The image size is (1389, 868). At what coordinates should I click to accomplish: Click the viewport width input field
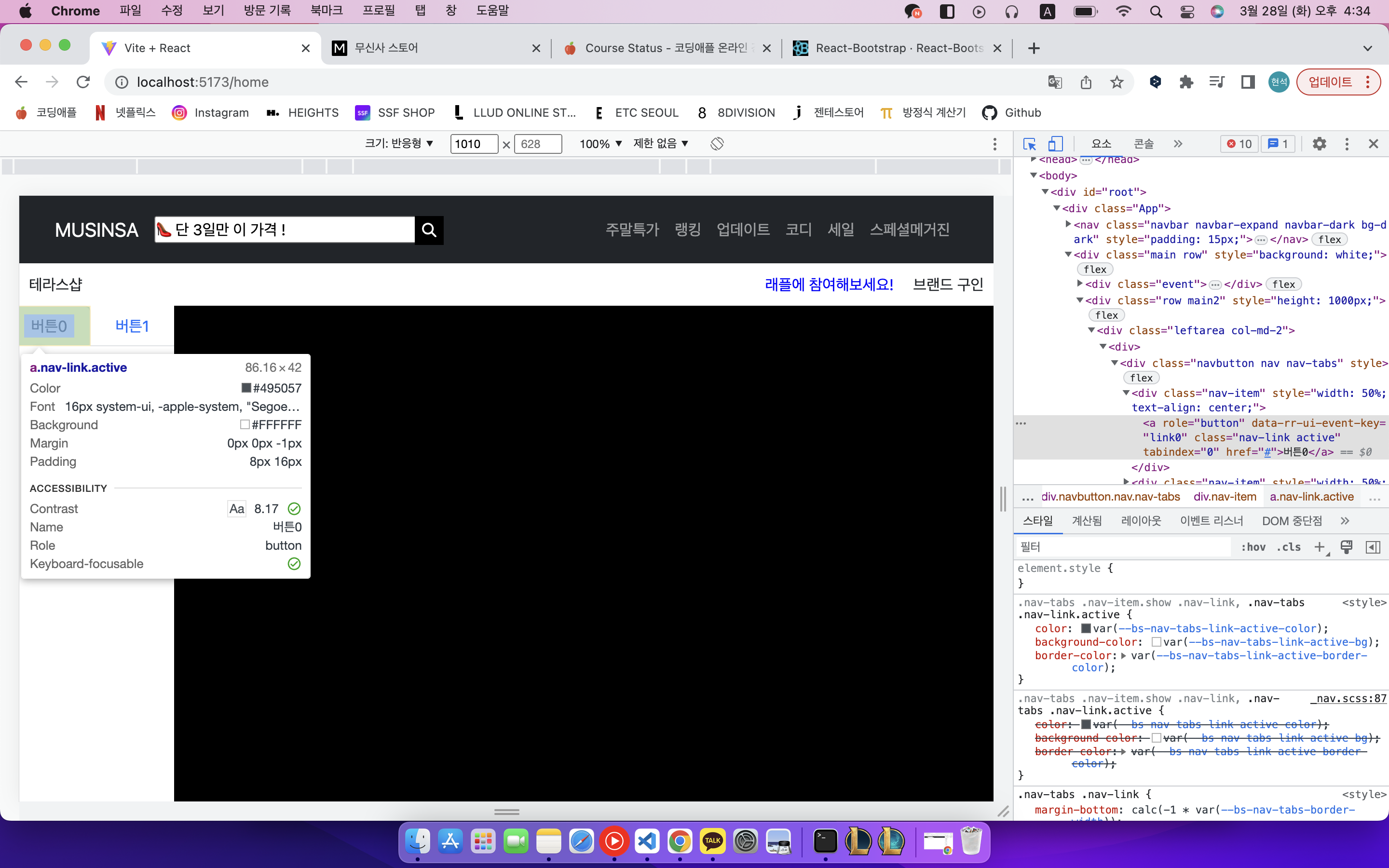click(474, 144)
